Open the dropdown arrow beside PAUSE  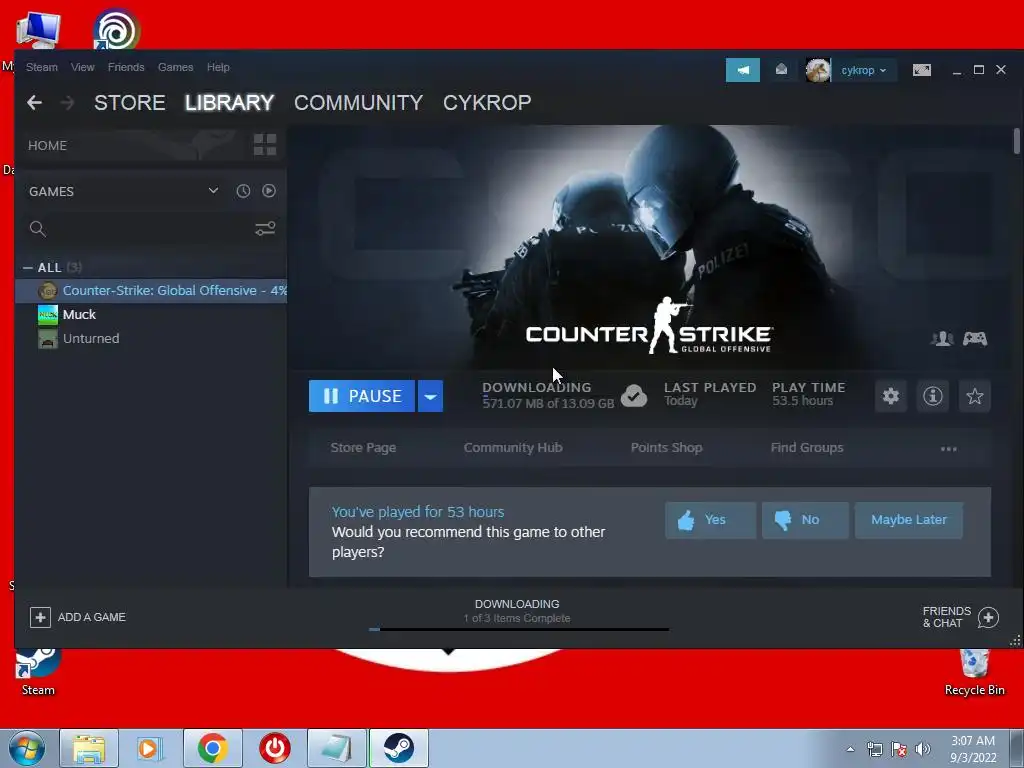click(430, 396)
